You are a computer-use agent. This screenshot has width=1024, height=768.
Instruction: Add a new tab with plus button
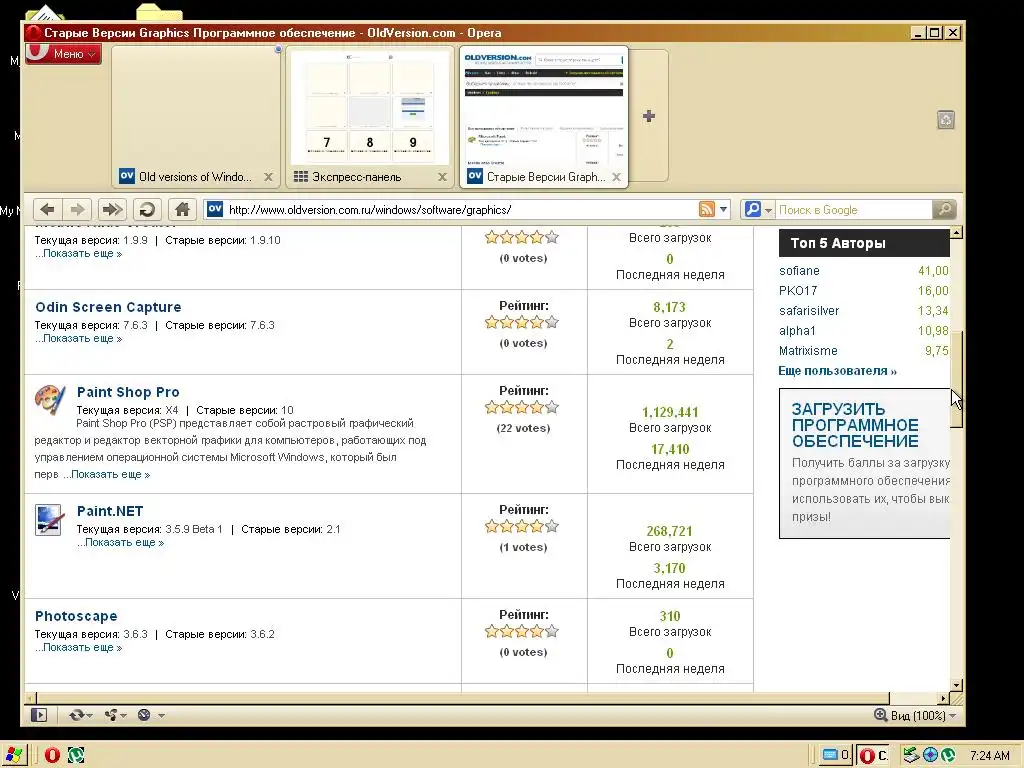pyautogui.click(x=648, y=116)
